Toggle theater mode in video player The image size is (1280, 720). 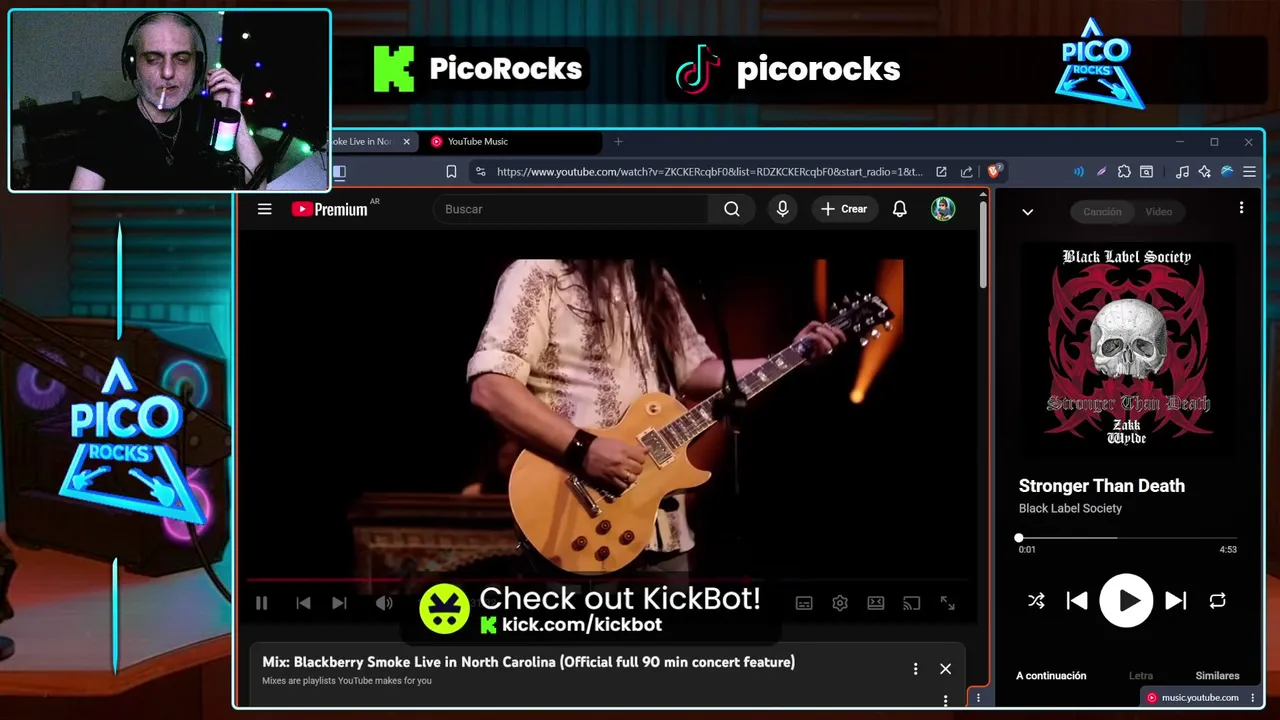tap(876, 603)
